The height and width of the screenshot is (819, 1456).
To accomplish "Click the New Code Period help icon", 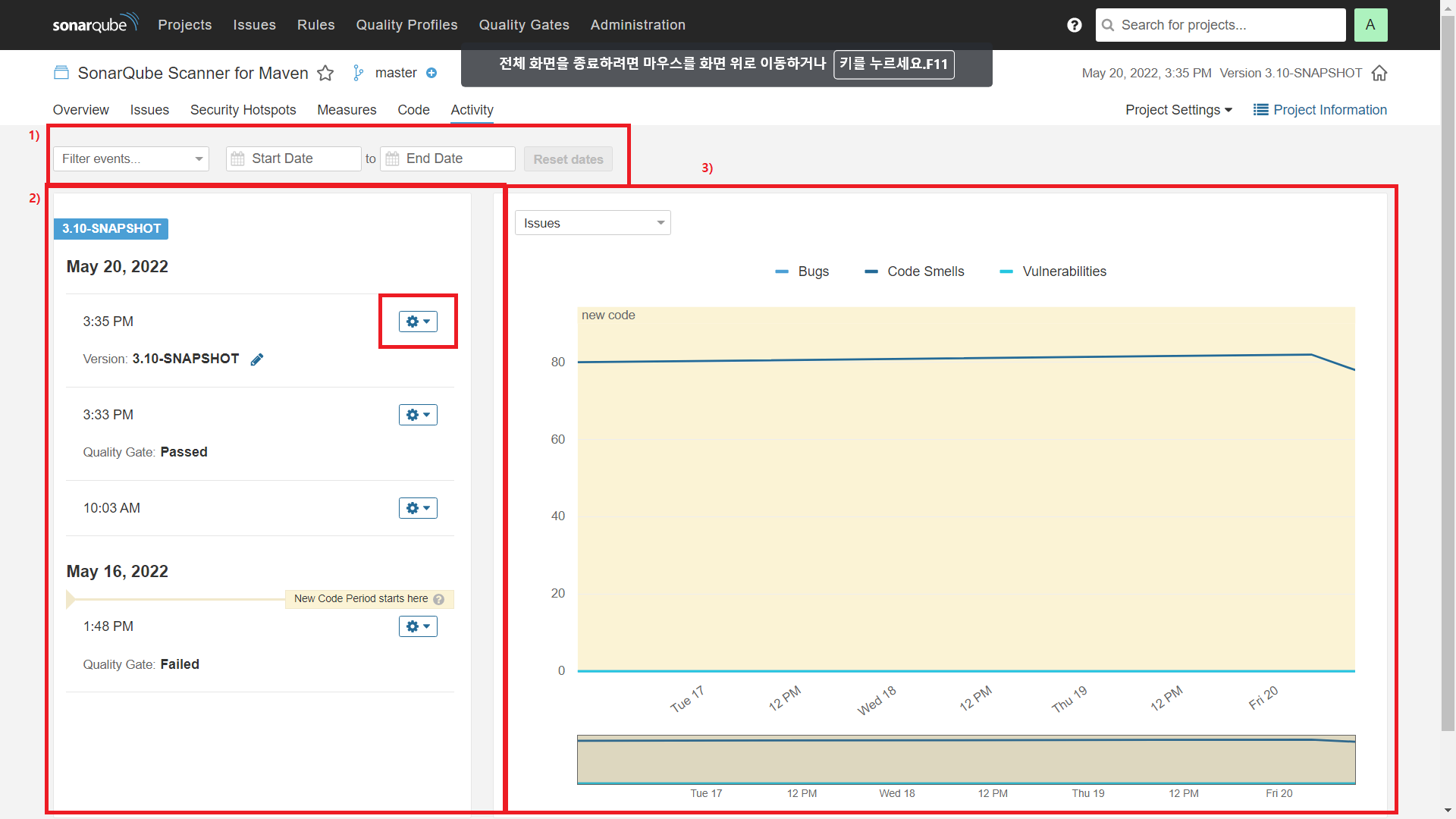I will pyautogui.click(x=438, y=599).
